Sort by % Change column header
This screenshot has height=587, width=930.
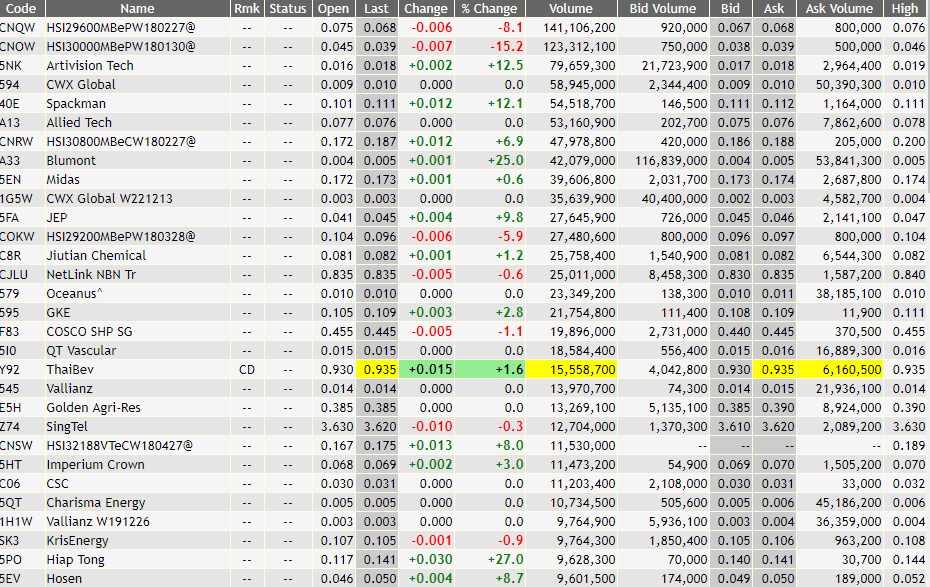point(489,8)
